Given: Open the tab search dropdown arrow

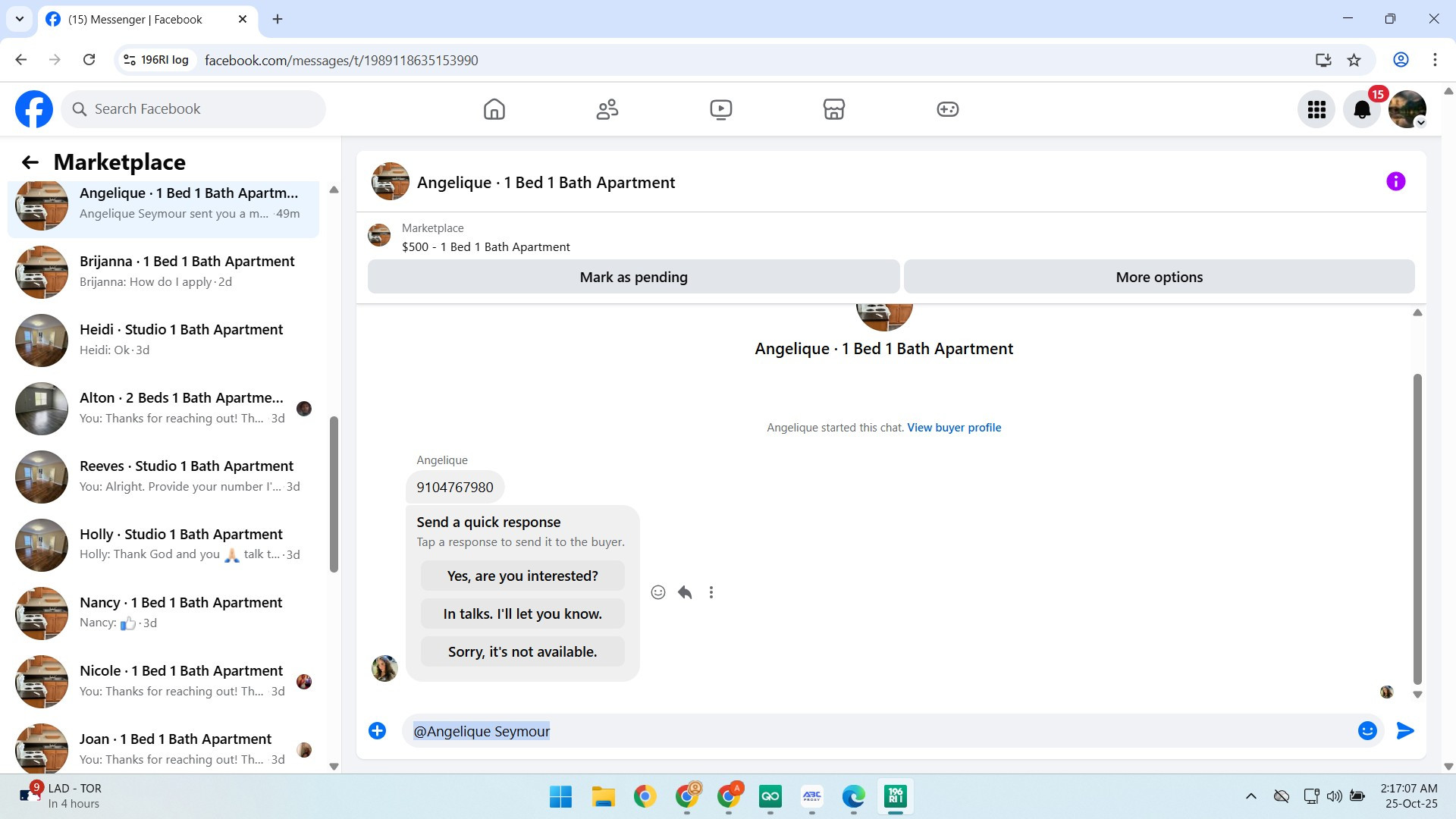Looking at the screenshot, I should (20, 19).
